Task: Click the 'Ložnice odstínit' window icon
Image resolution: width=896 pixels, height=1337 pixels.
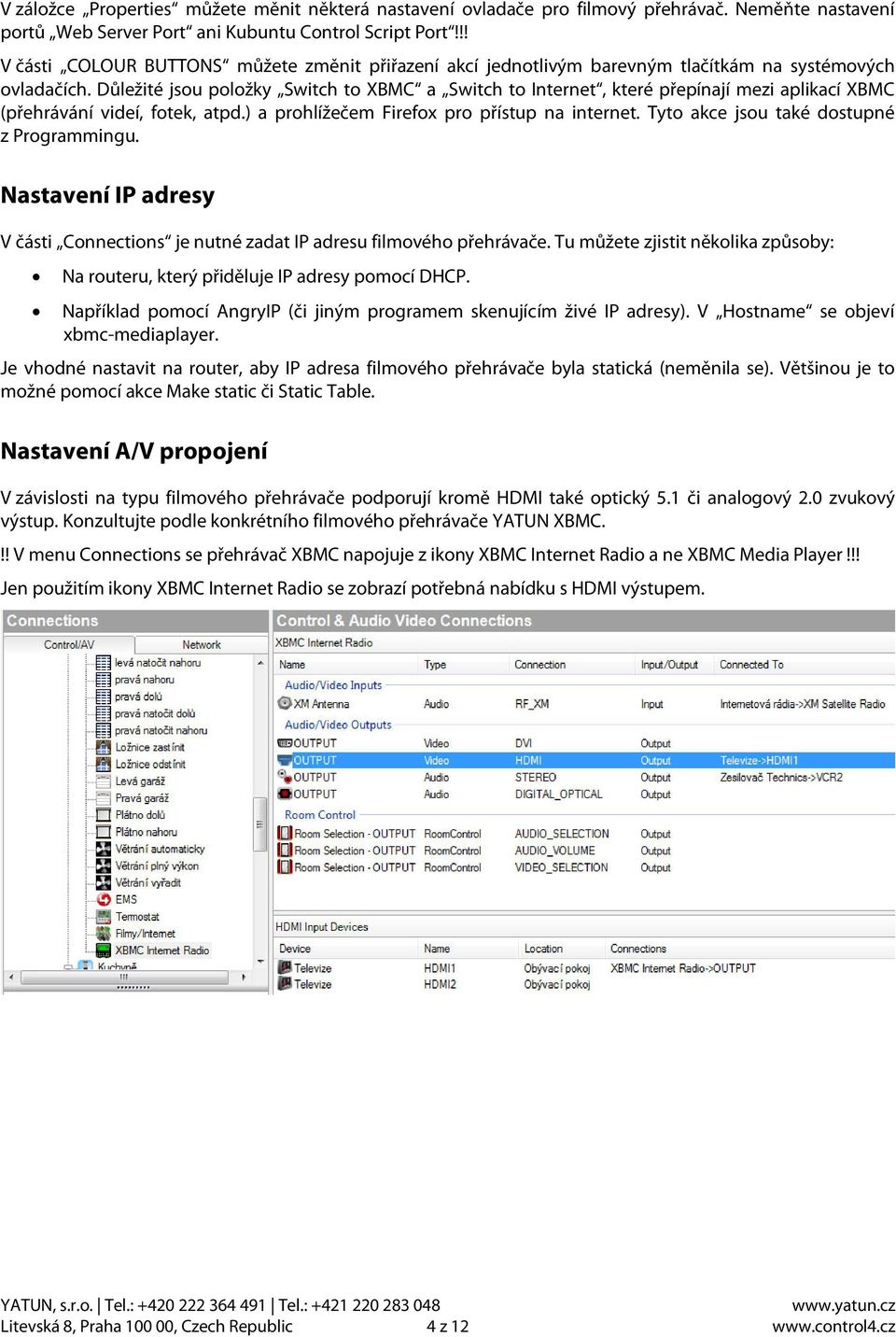Action: click(x=104, y=764)
